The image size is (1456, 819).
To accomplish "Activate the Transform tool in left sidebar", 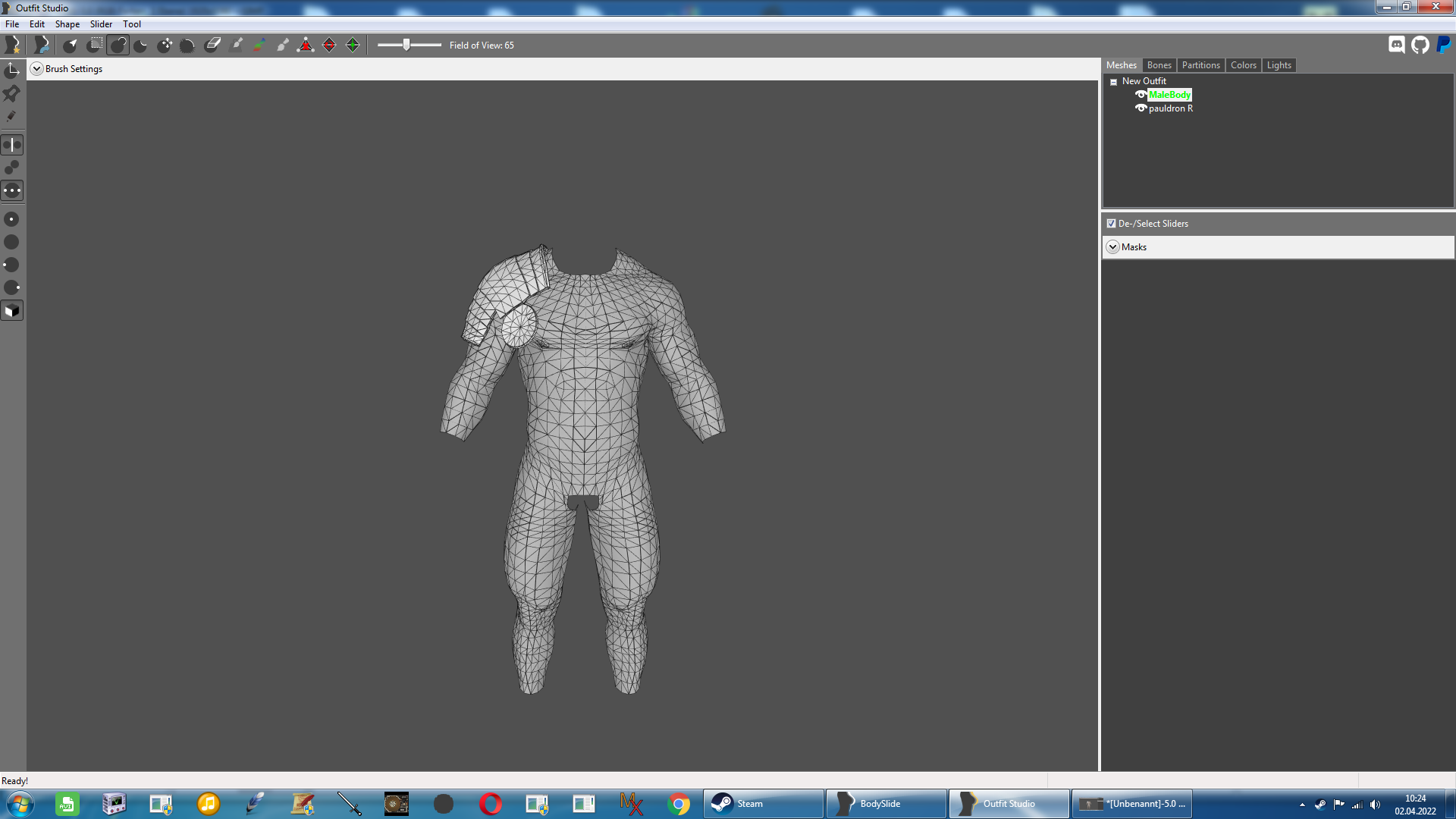I will pos(12,71).
